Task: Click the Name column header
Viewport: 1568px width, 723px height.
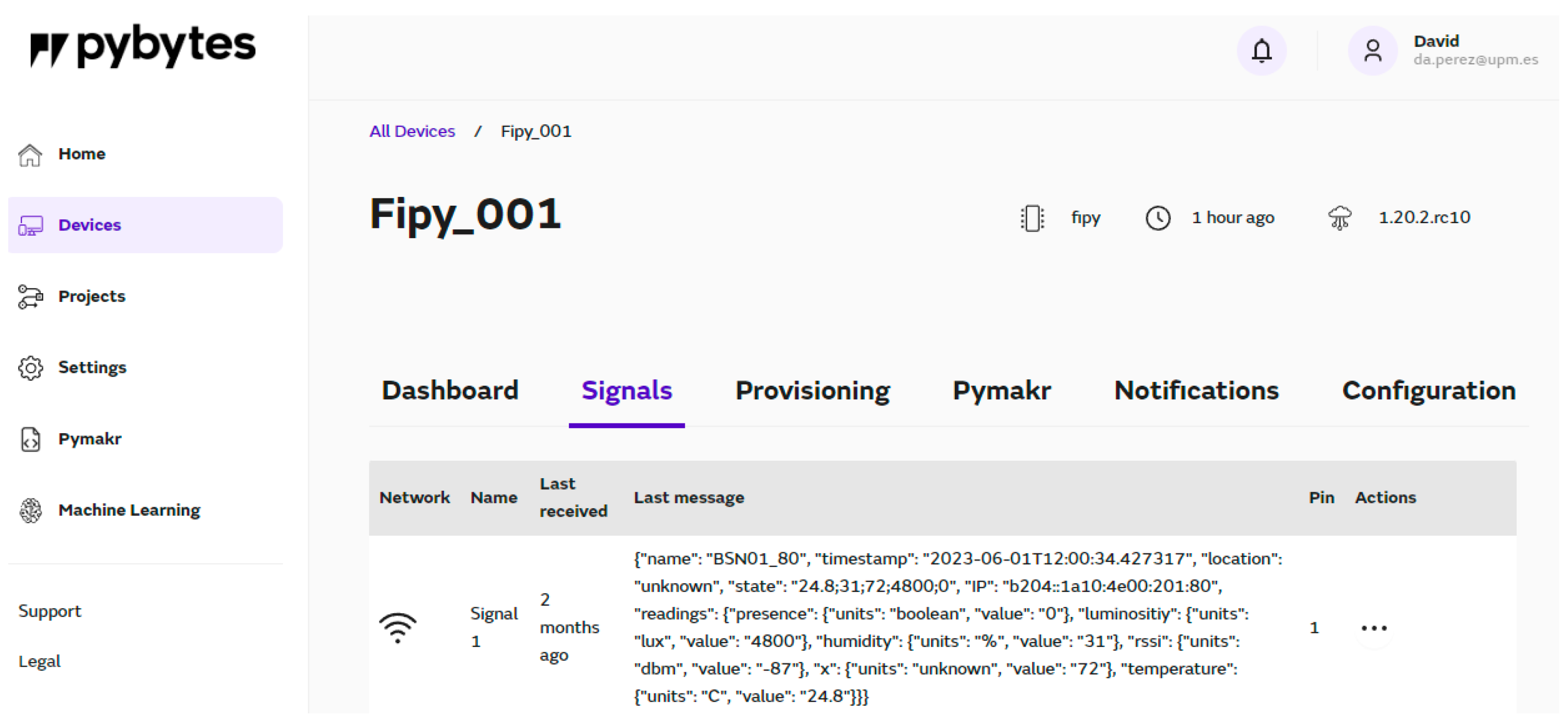Action: point(494,498)
